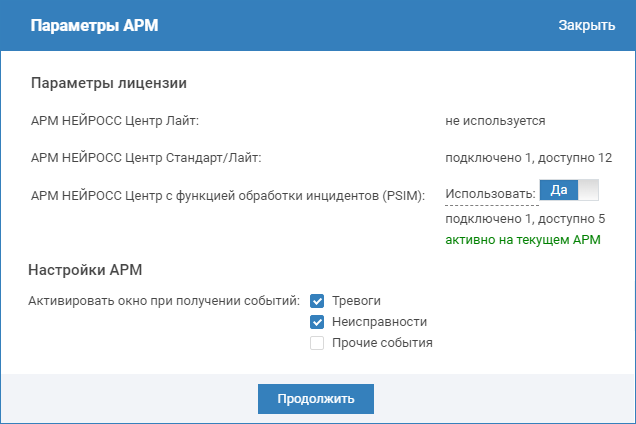
Task: Click the АРМ НЕЙРОСС Центр Лайт label
Action: coord(116,121)
